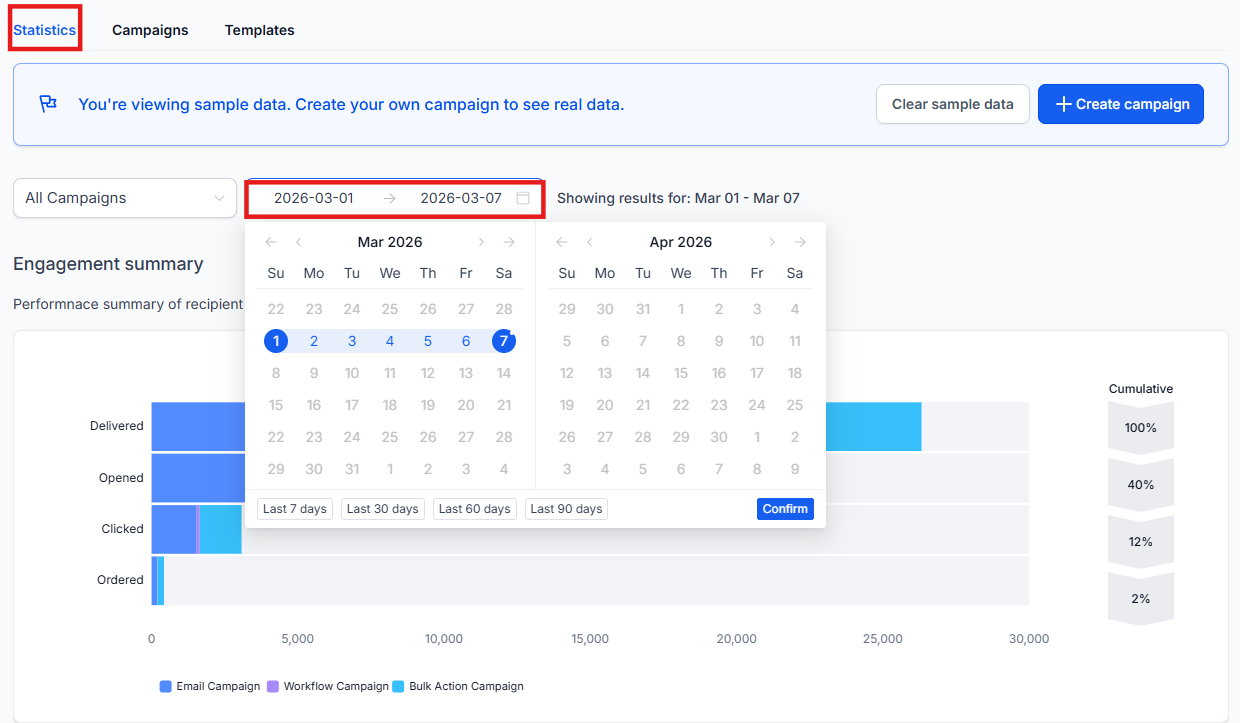Click the flag icon in sample data banner
The width and height of the screenshot is (1240, 723).
tap(48, 104)
